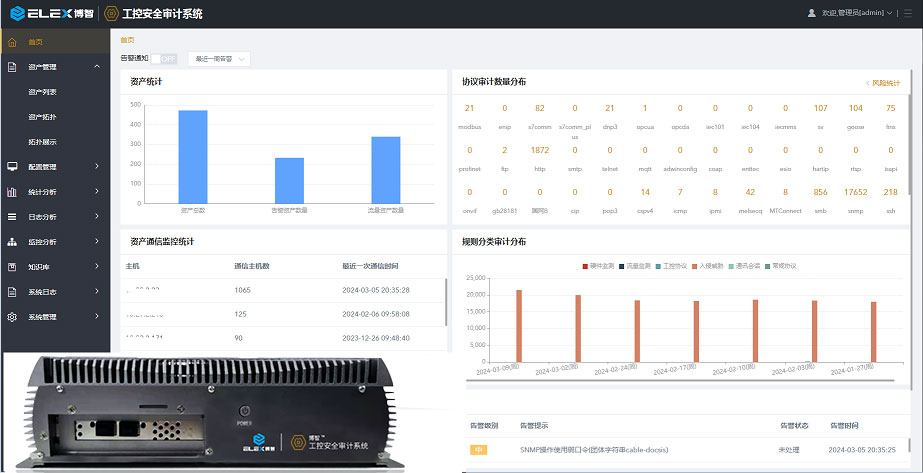Toggle the 告警通知 OFF switch

[x=163, y=59]
